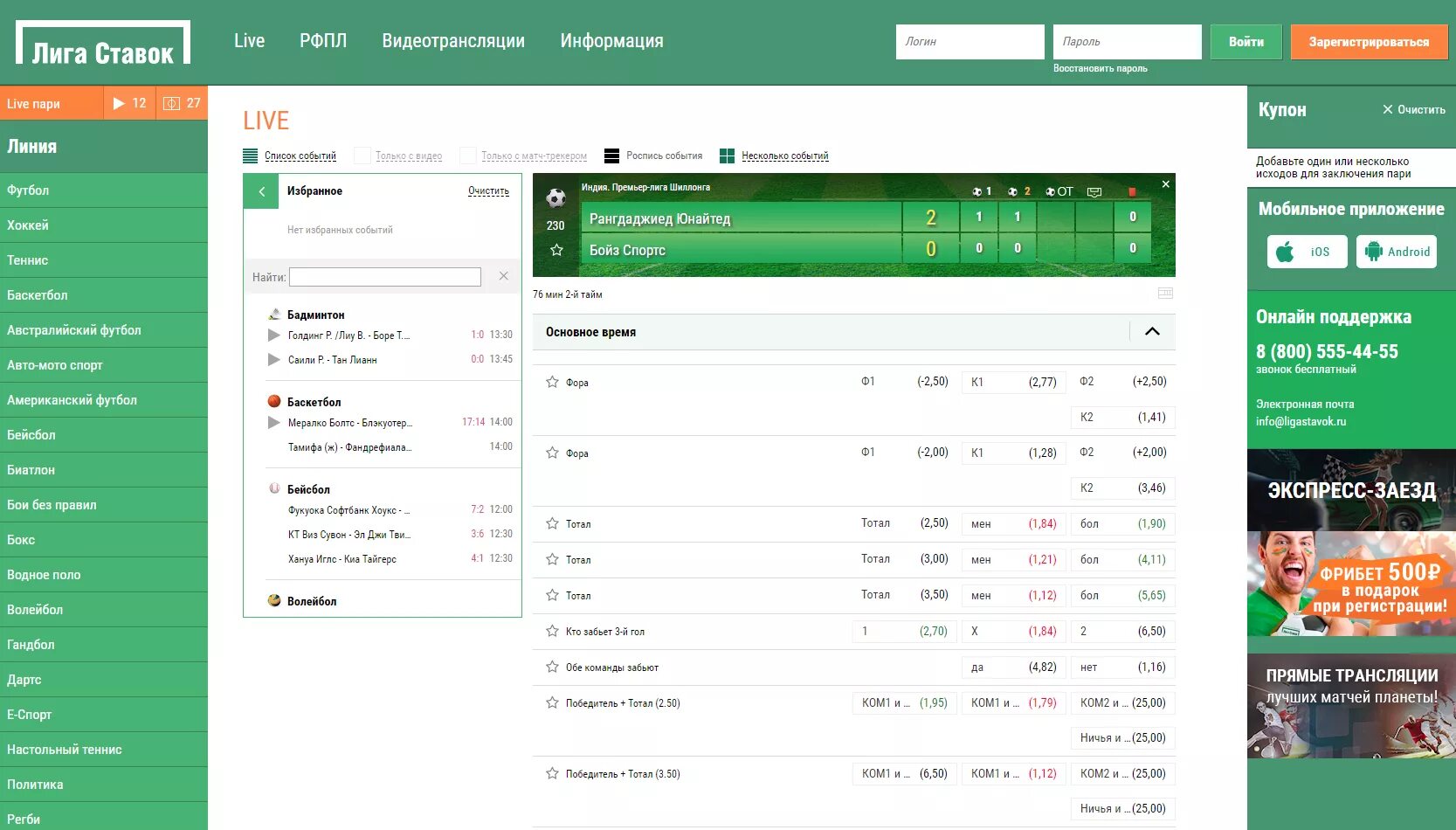Open the Android app download
This screenshot has width=1456, height=830.
(1397, 252)
